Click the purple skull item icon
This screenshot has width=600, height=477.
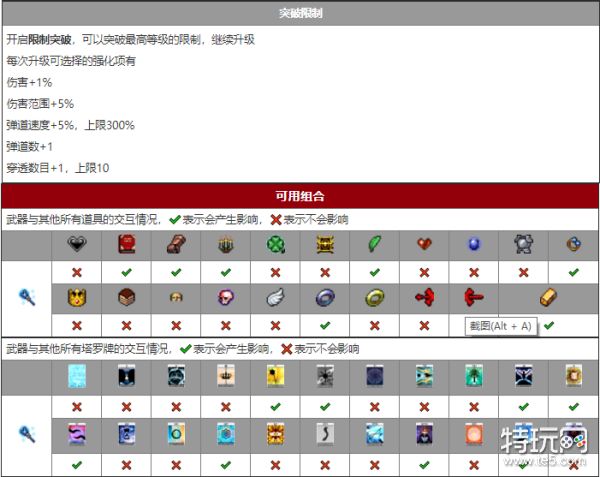point(225,297)
